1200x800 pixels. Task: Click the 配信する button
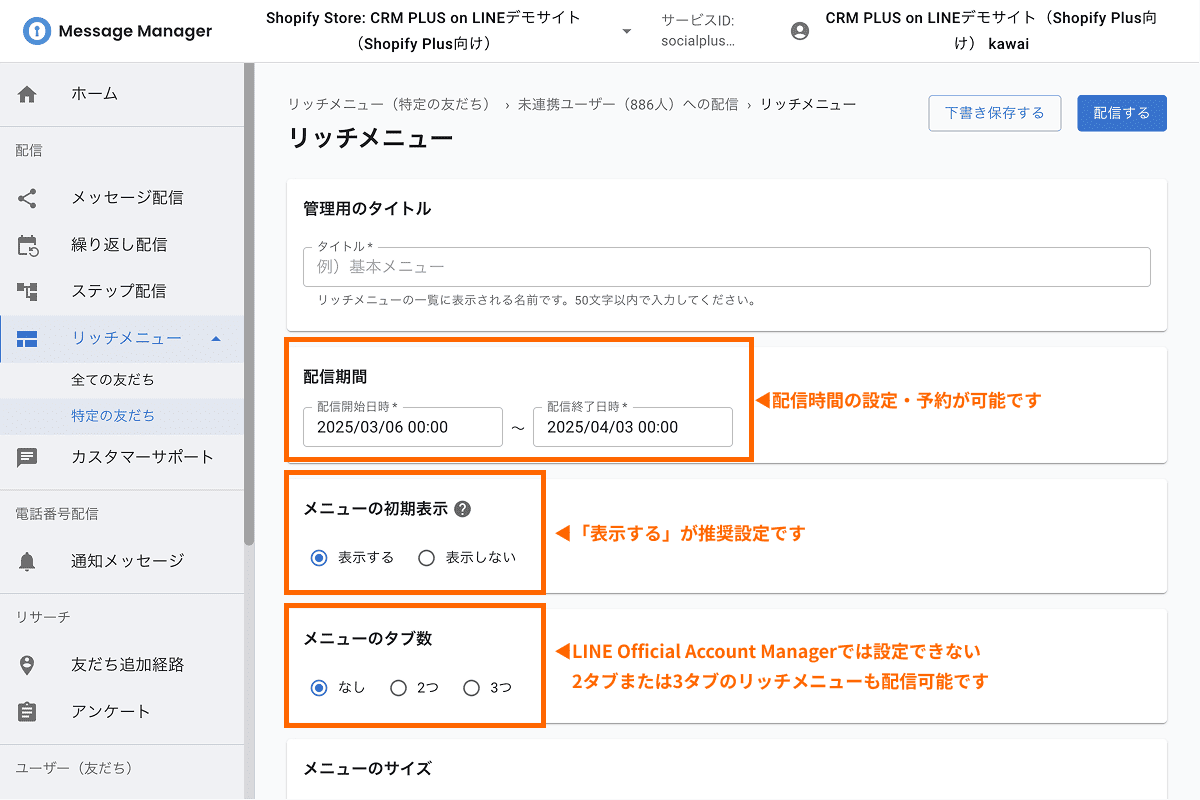[x=1121, y=113]
